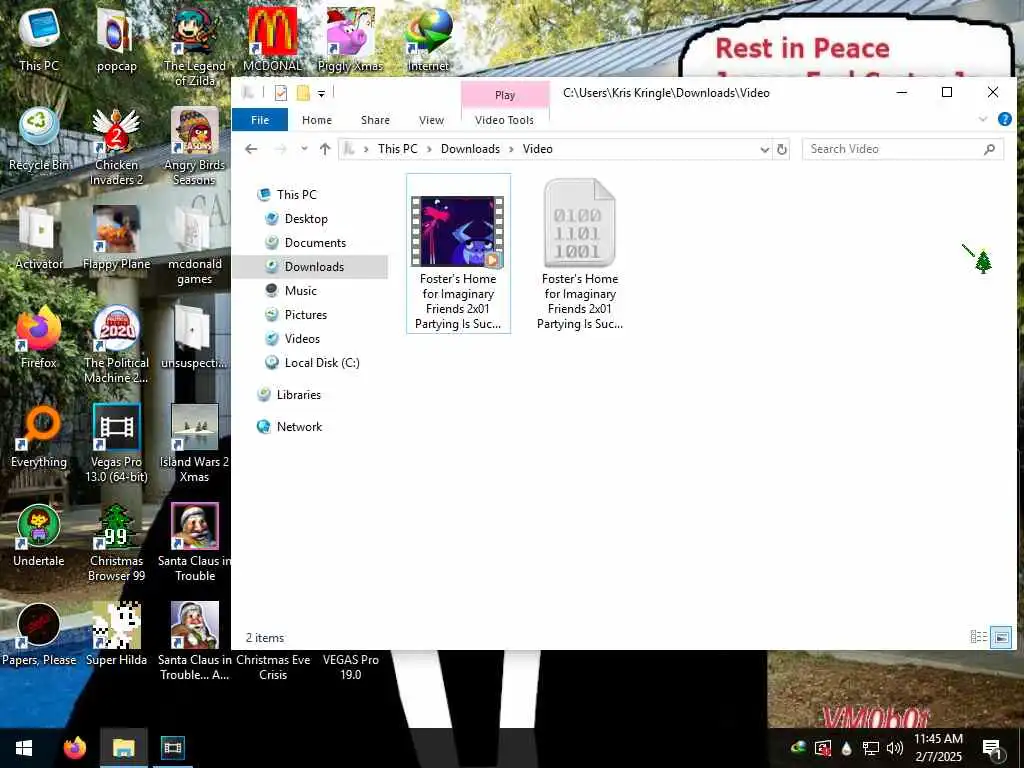Select Piggly Xmas desktop shortcut
Screen dimensions: 1024x768
(x=350, y=40)
